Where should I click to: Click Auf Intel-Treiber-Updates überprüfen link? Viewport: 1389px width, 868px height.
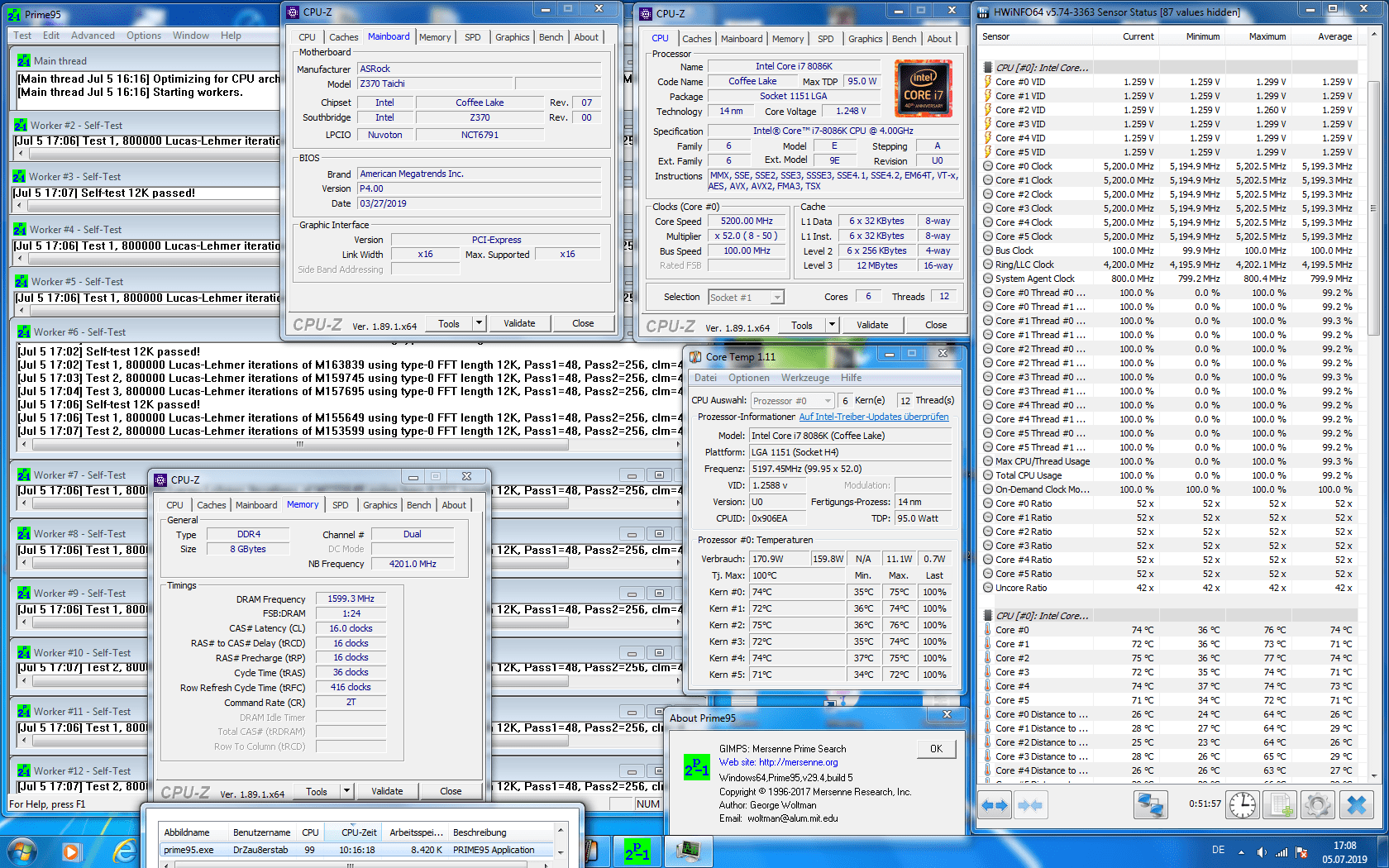click(x=873, y=417)
